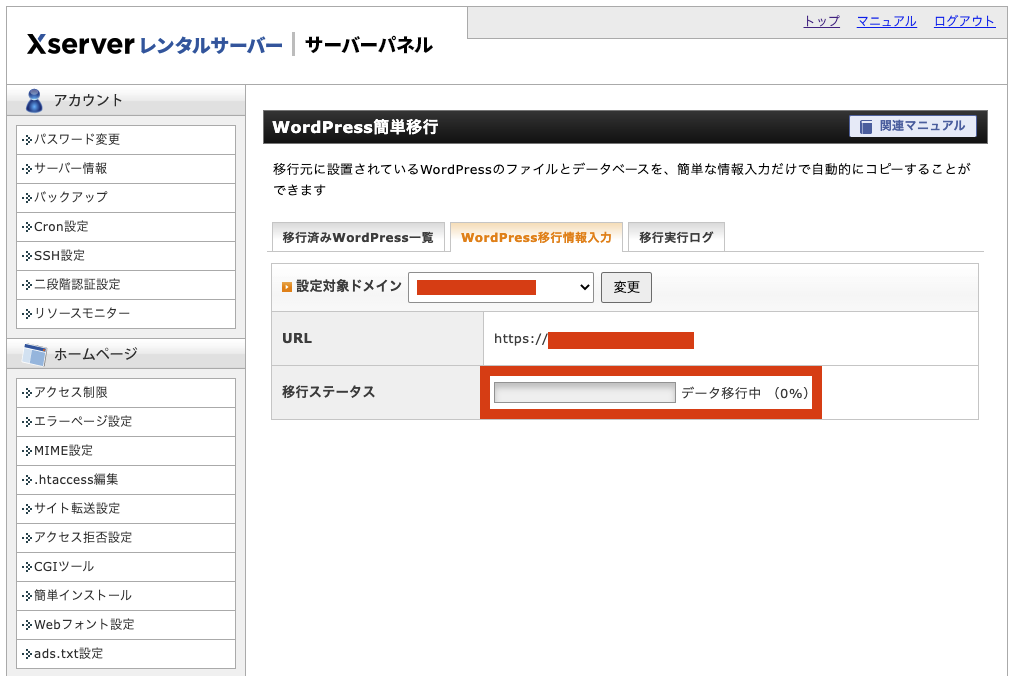Screen dimensions: 1014x676
Task: Go to SSH設定
Action: (x=126, y=256)
